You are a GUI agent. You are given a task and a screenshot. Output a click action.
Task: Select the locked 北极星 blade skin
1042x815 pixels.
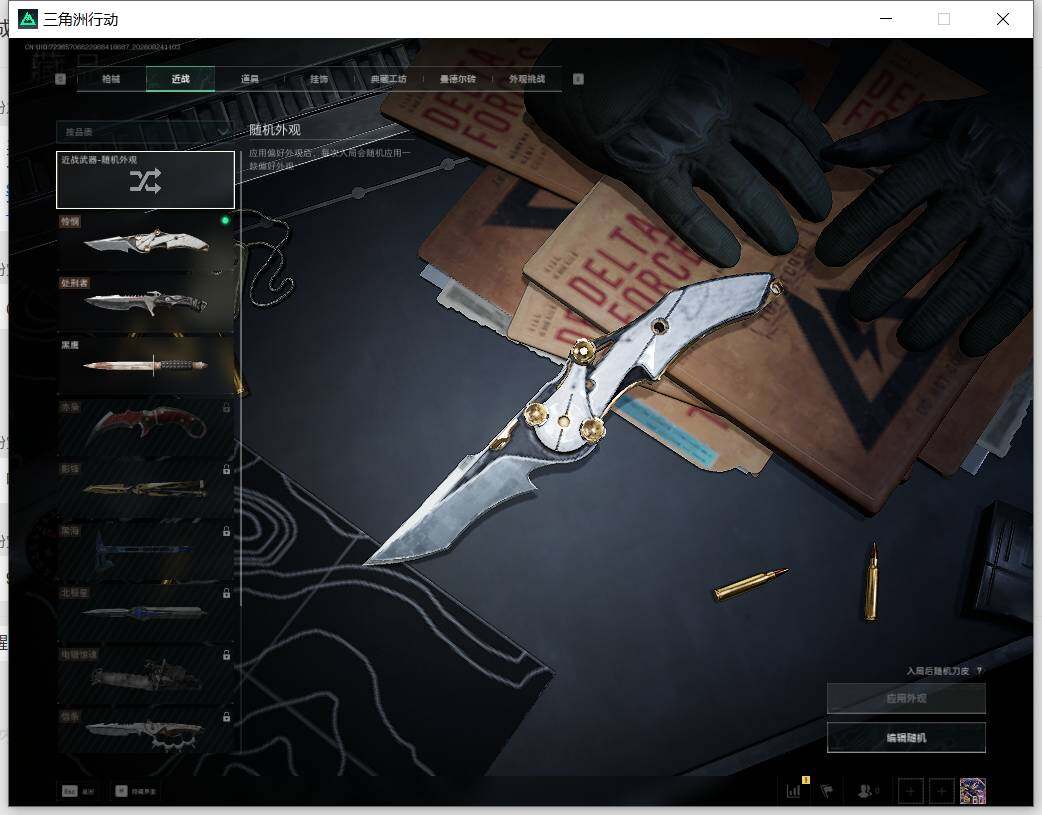pos(146,613)
